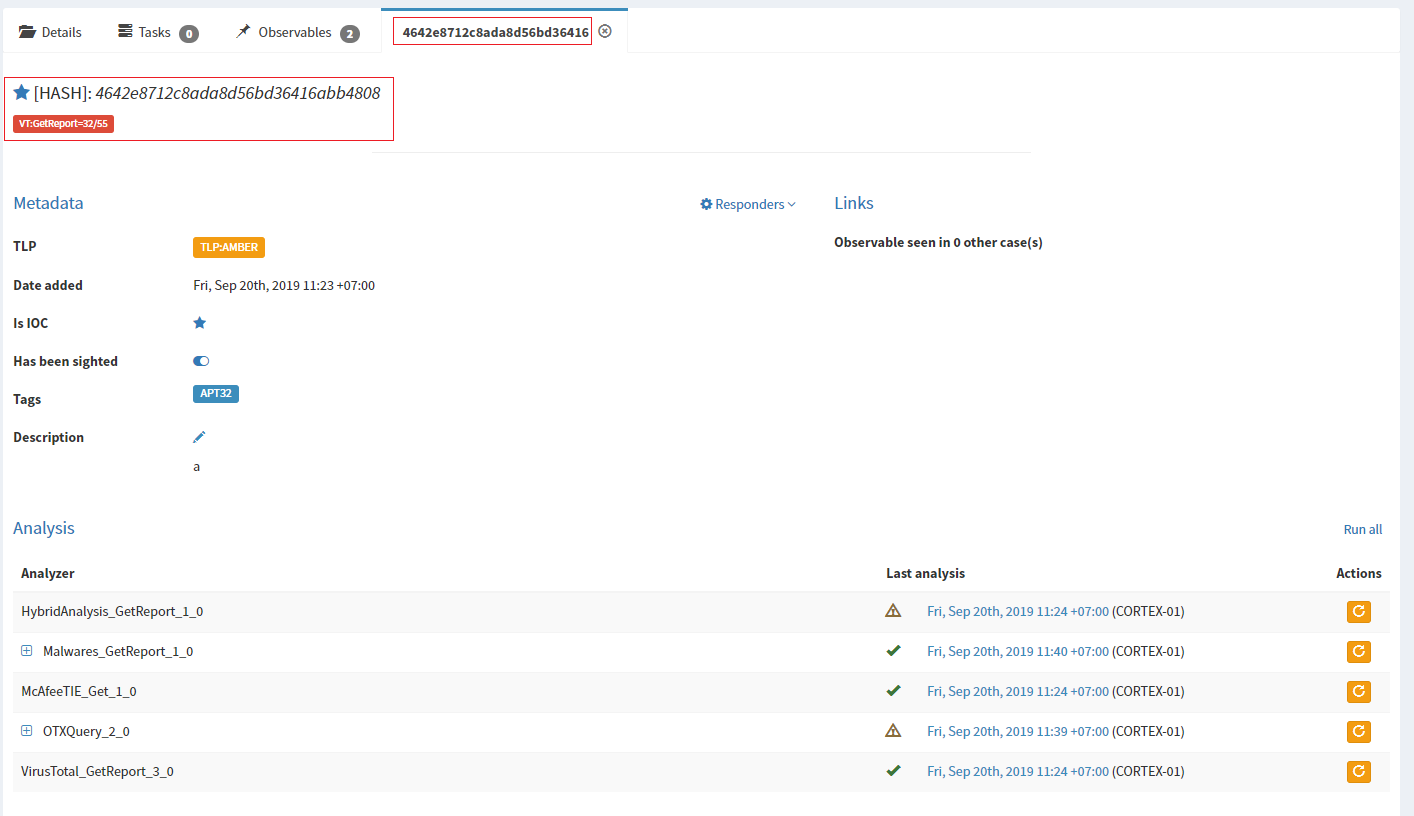Toggle the Has been sighted switch
This screenshot has height=816, width=1414.
[200, 361]
